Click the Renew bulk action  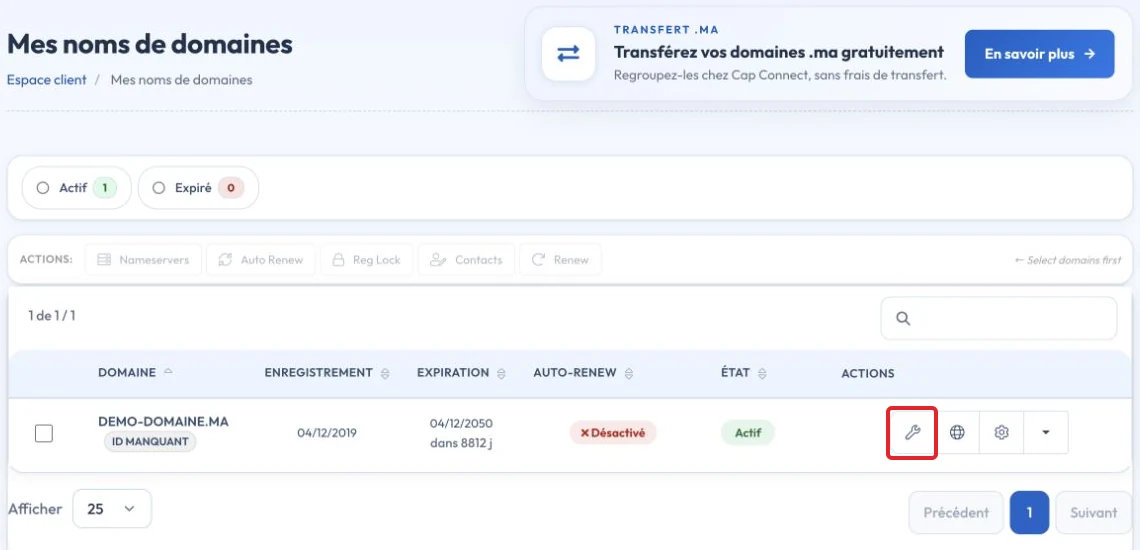(560, 260)
